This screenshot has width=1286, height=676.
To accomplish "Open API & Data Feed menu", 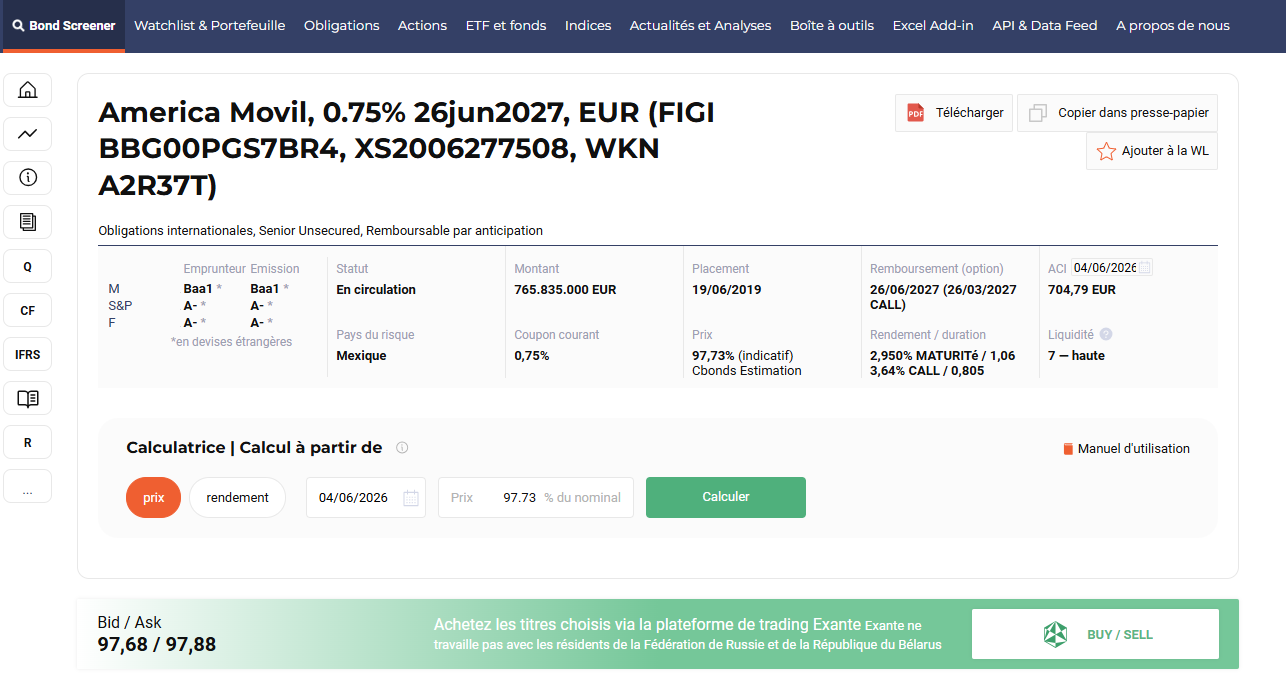I will point(1045,26).
